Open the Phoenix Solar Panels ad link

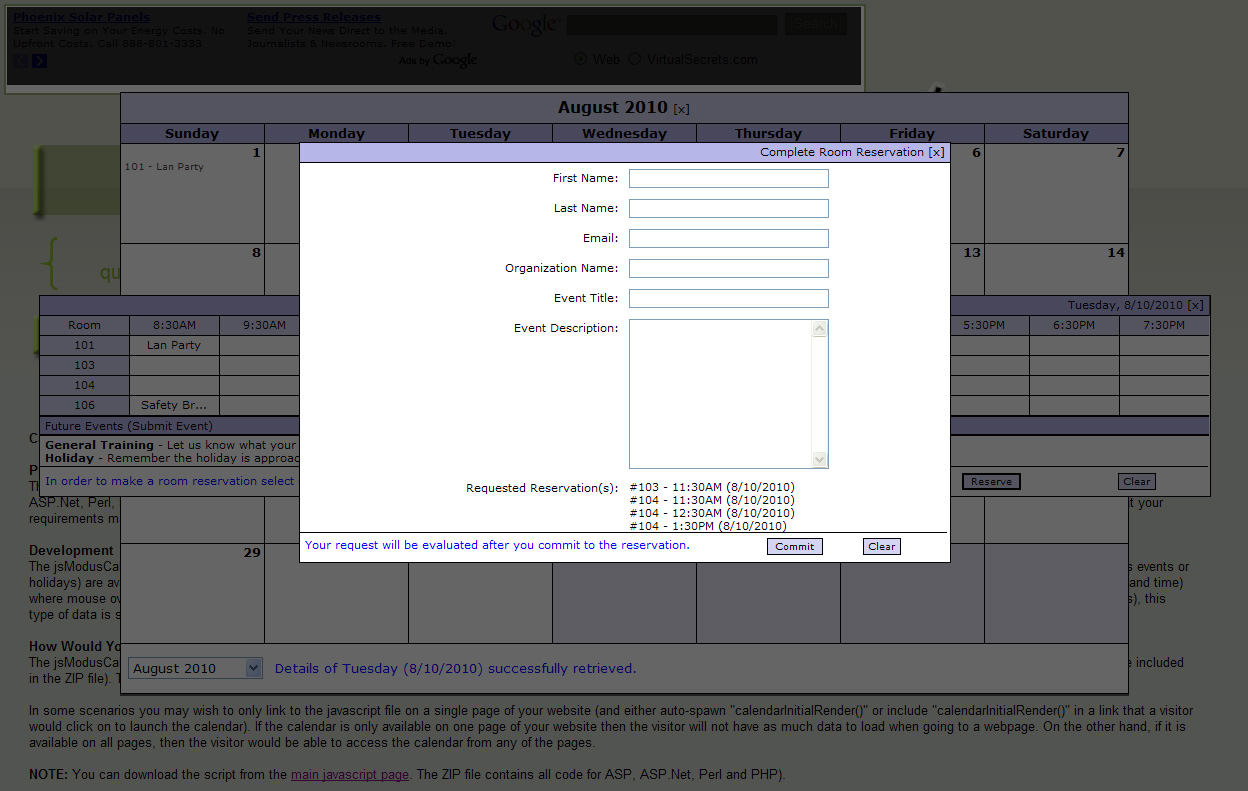tap(81, 17)
